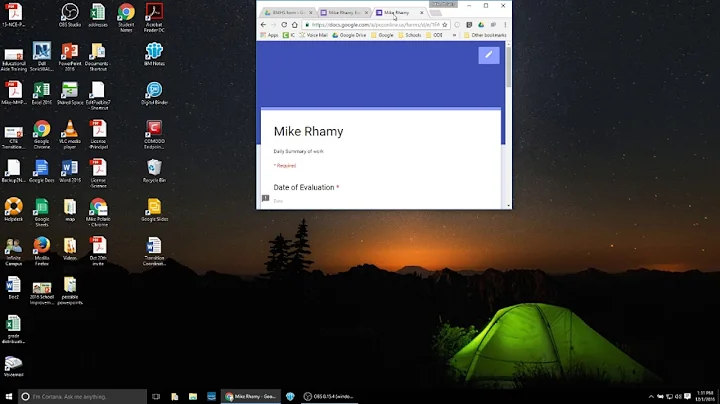The width and height of the screenshot is (720, 404).
Task: Open COMODO Endpoint desktop shortcut
Action: point(154,134)
